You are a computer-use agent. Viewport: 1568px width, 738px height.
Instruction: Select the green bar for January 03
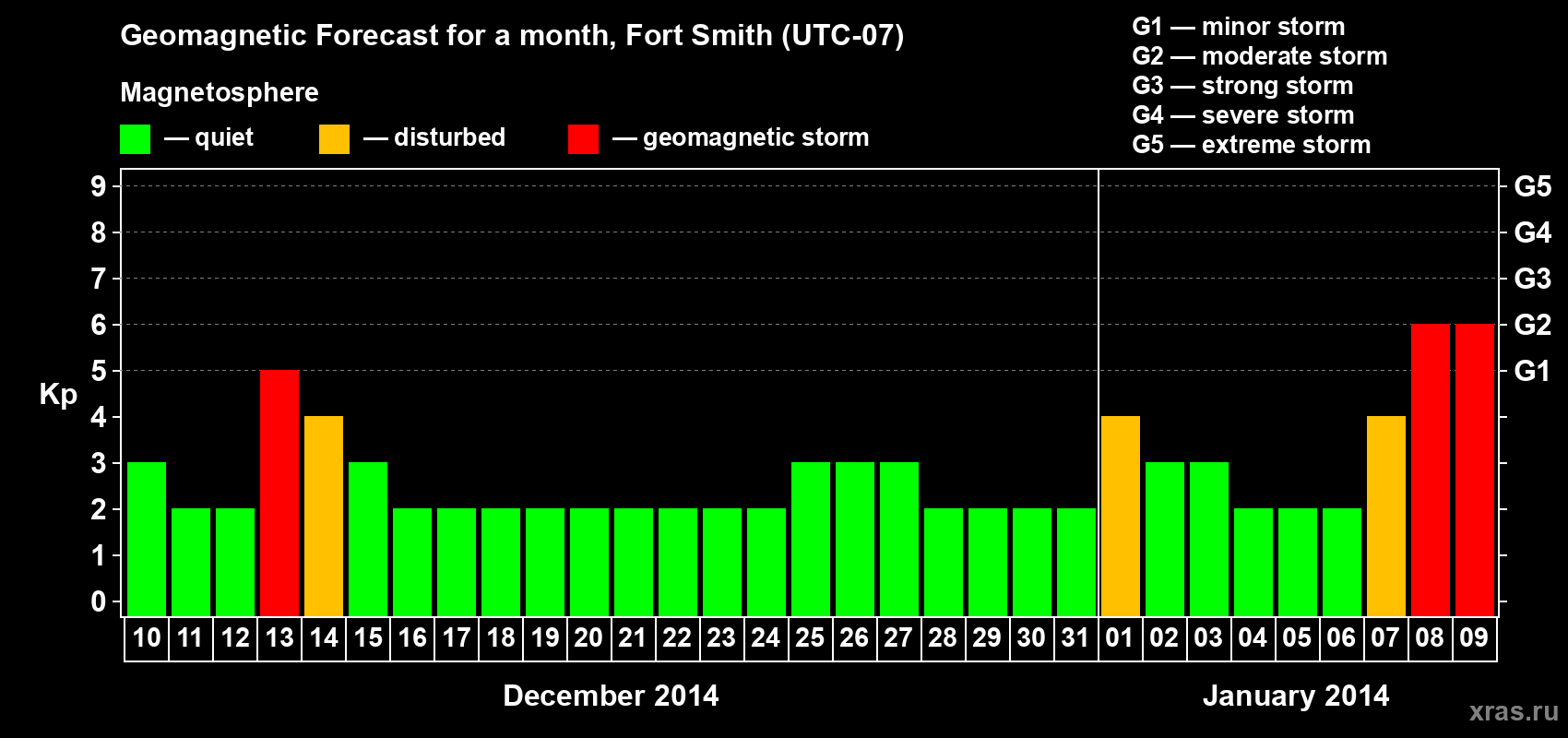(x=1209, y=540)
